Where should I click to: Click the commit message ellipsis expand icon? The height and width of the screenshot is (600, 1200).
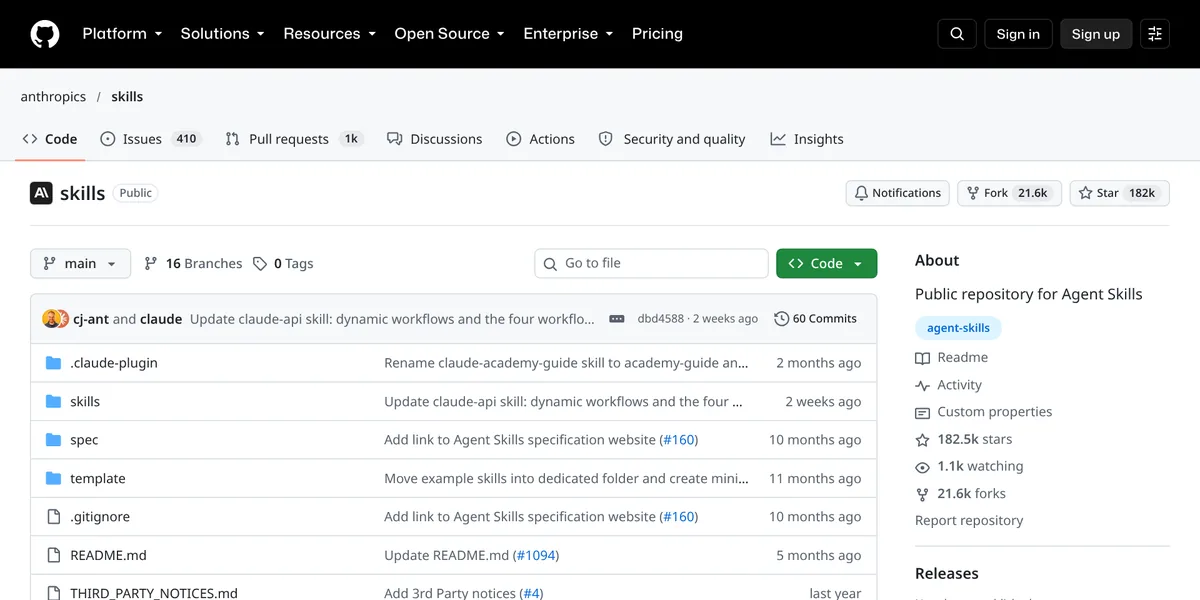click(x=617, y=319)
